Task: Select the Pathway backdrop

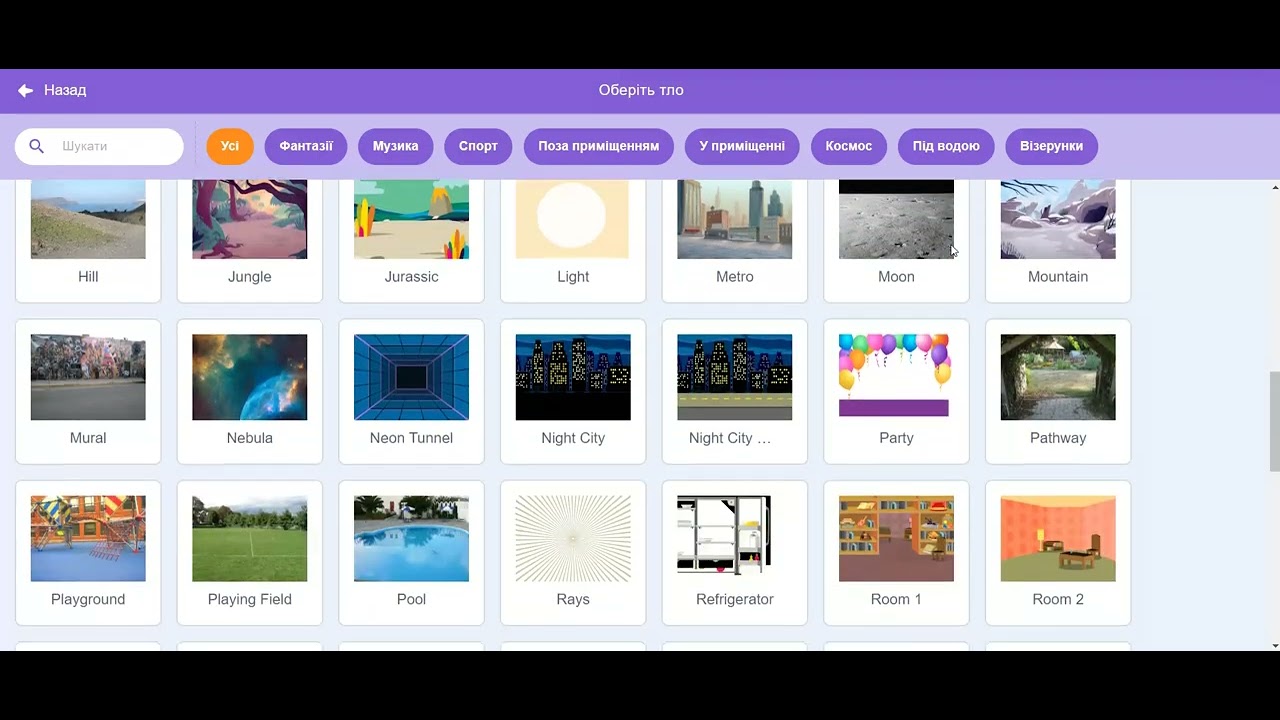Action: coord(1058,392)
